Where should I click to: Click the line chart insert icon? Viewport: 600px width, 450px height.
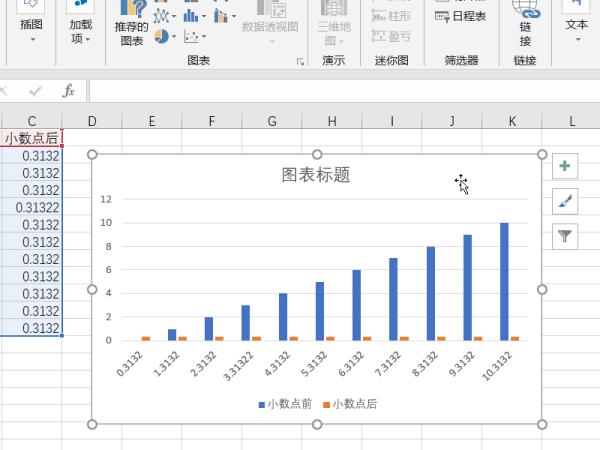161,16
